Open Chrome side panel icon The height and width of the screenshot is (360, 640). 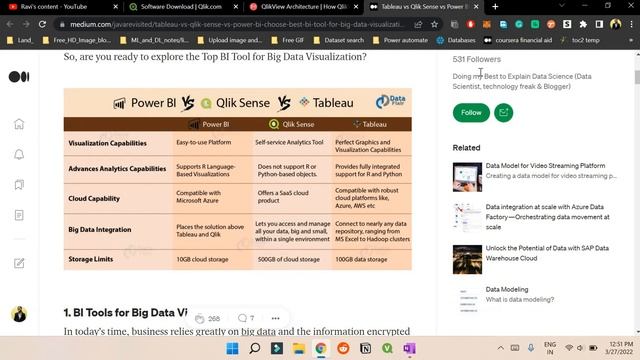tap(599, 24)
